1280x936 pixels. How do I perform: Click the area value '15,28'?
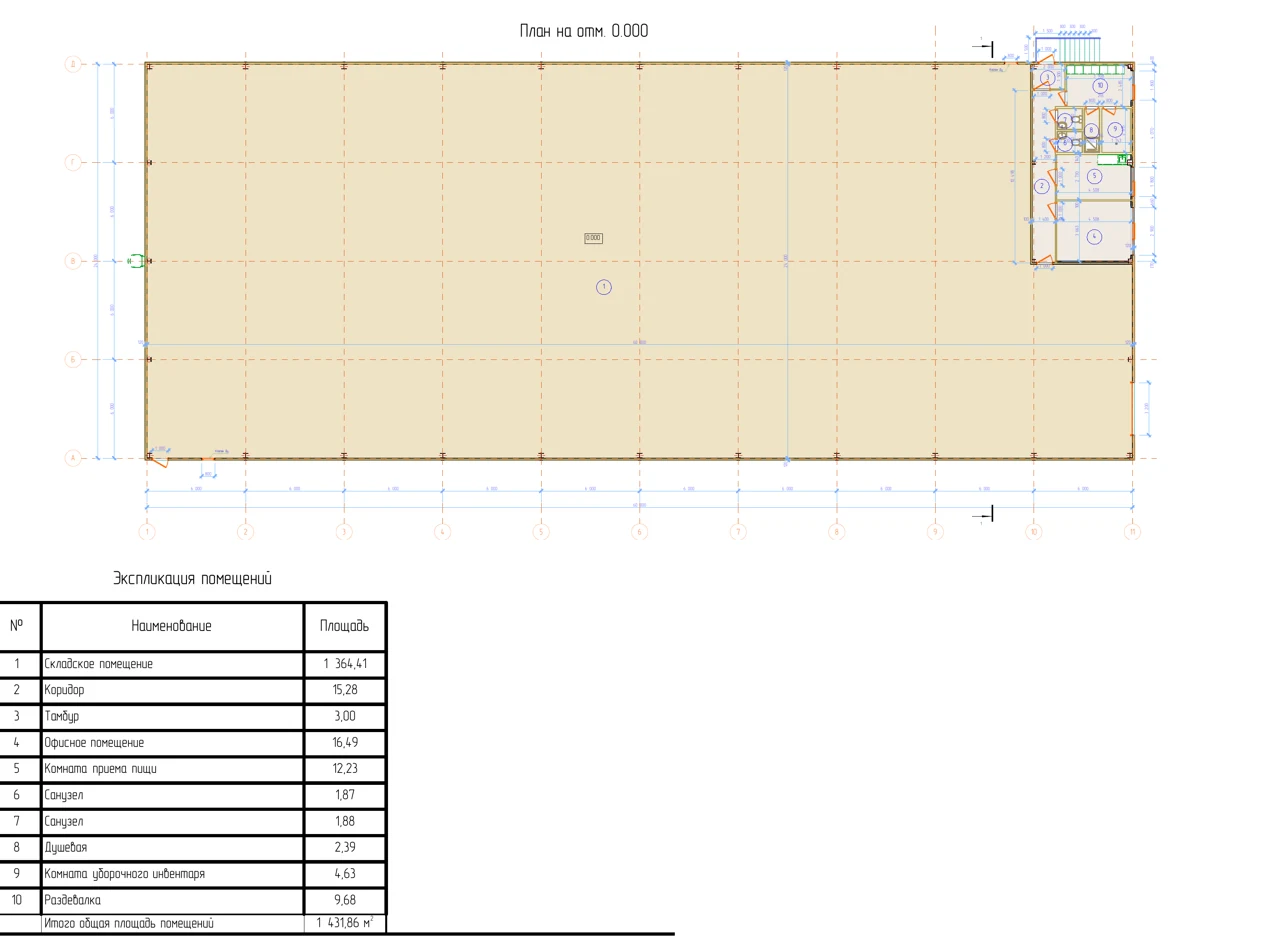pyautogui.click(x=345, y=690)
